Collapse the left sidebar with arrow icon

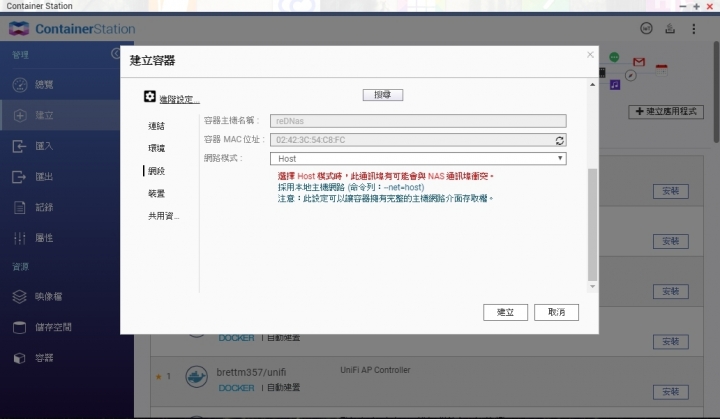coord(116,54)
